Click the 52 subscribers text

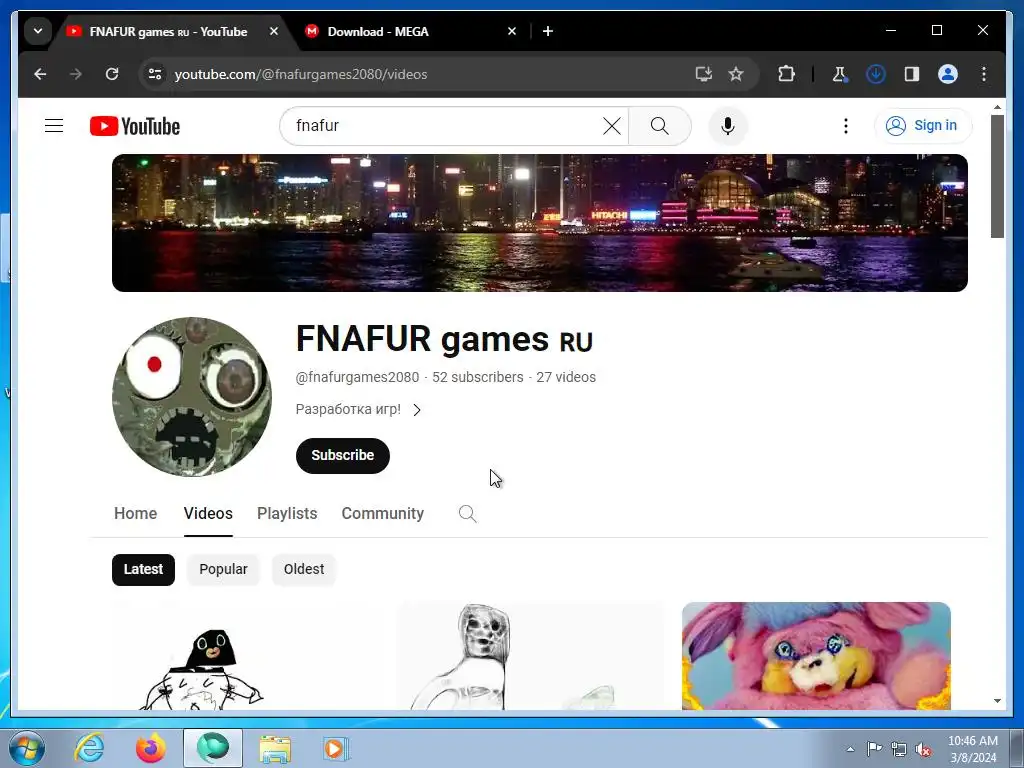pyautogui.click(x=477, y=377)
